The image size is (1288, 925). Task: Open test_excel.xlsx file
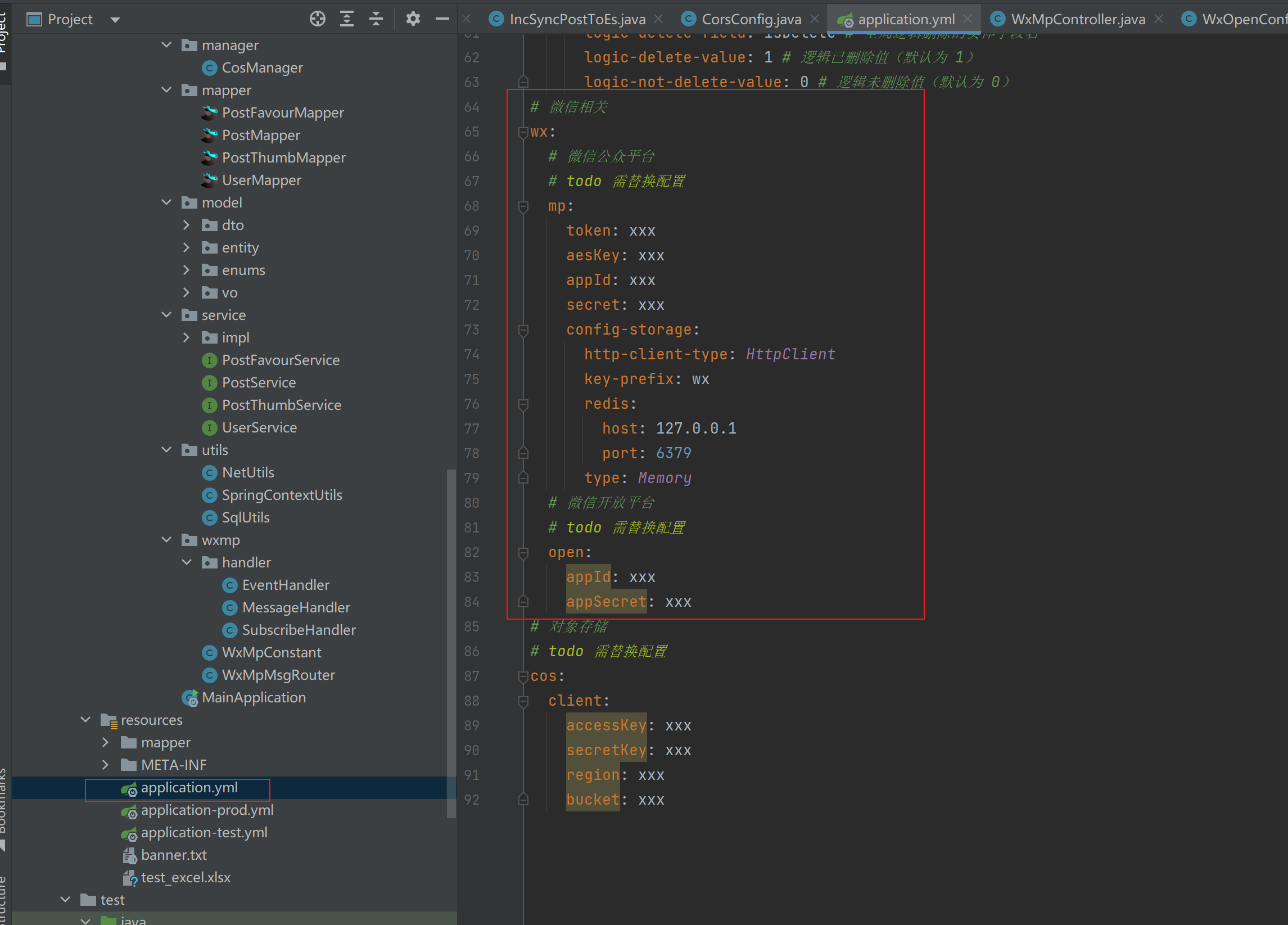[x=185, y=877]
